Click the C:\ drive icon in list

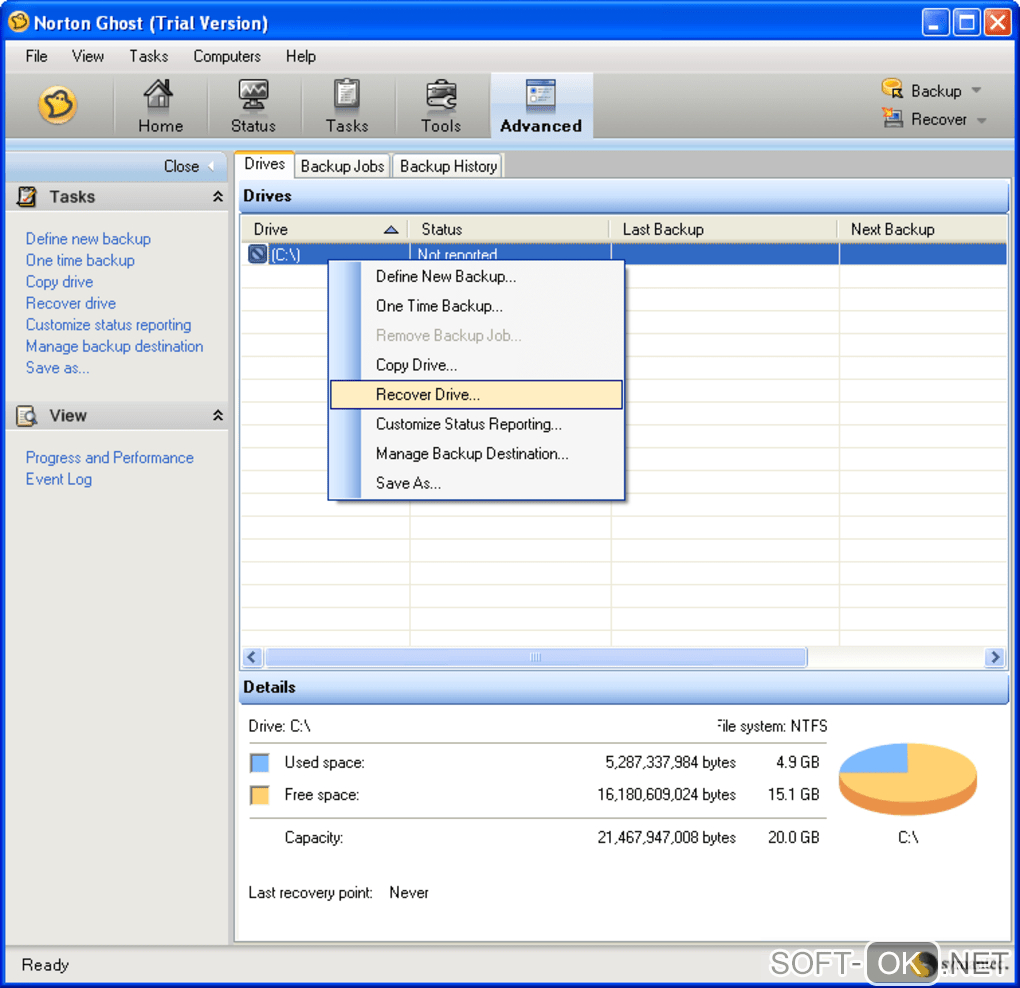pos(258,254)
